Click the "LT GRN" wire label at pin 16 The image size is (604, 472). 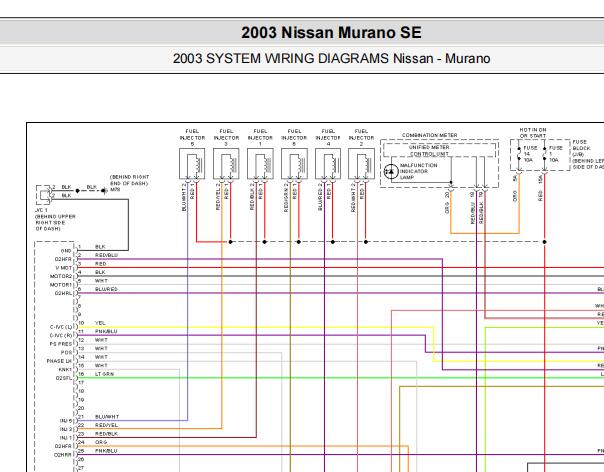click(104, 374)
